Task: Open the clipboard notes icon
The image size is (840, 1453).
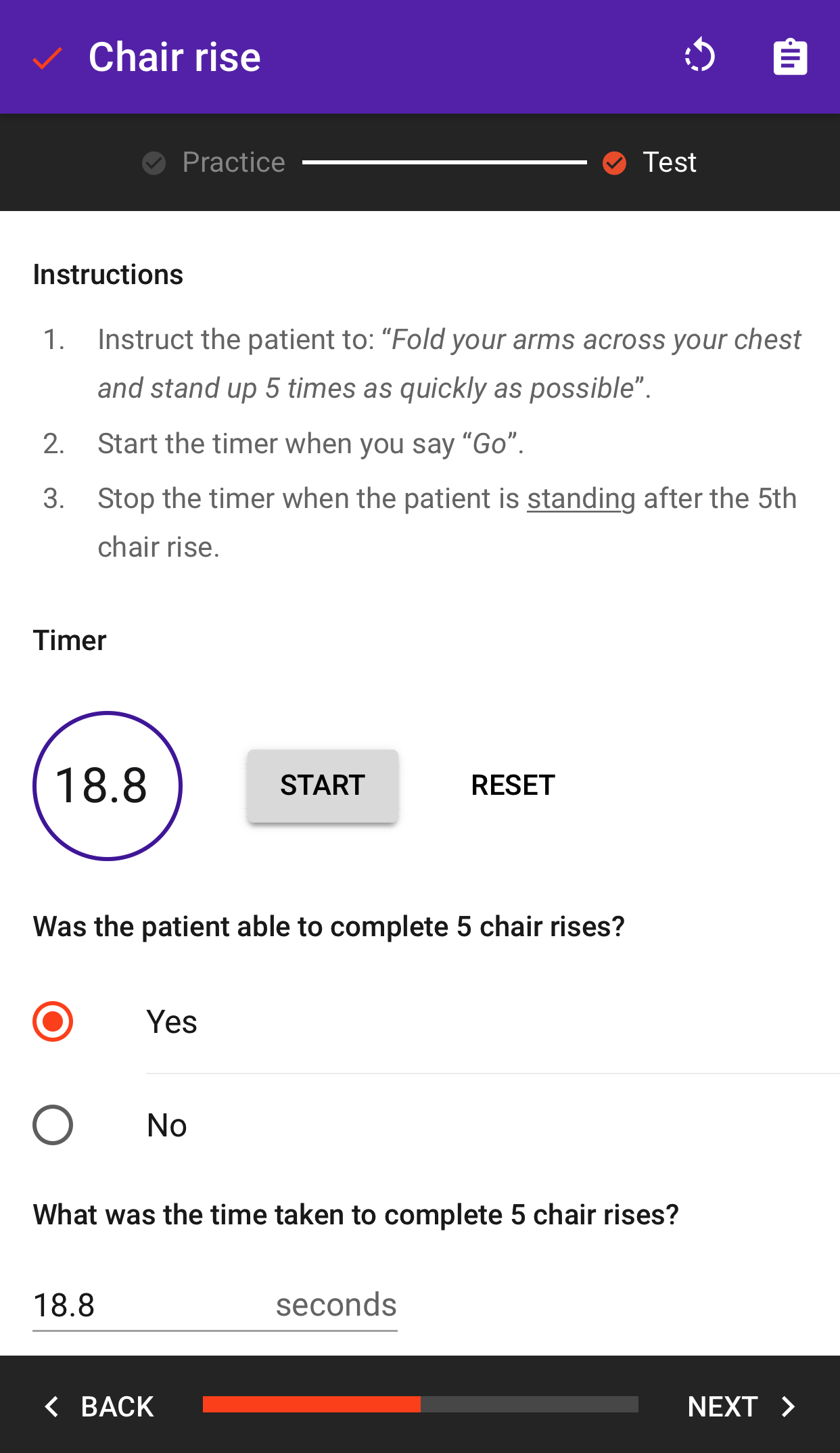Action: click(790, 57)
